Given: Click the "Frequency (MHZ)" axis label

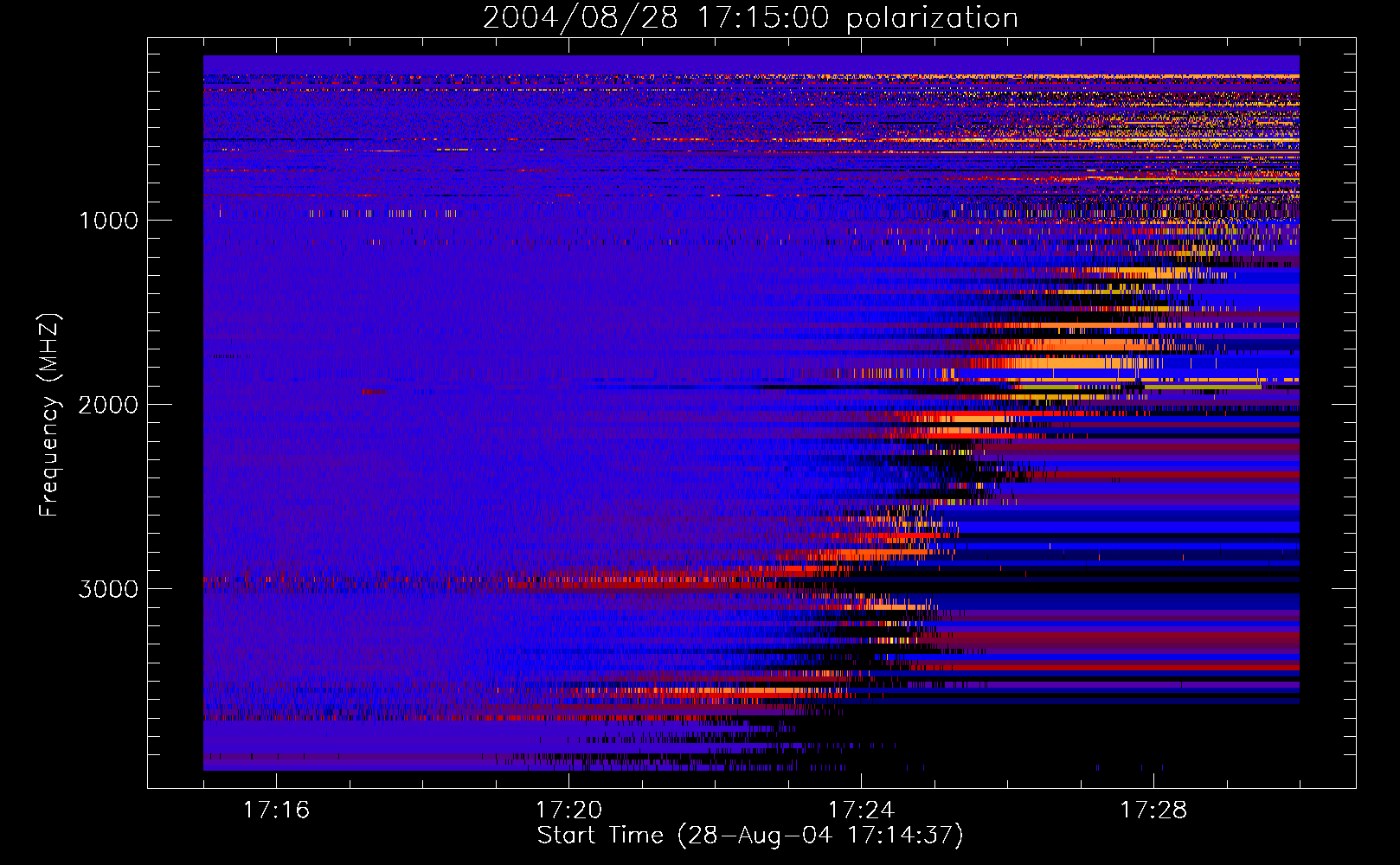Looking at the screenshot, I should (x=48, y=414).
